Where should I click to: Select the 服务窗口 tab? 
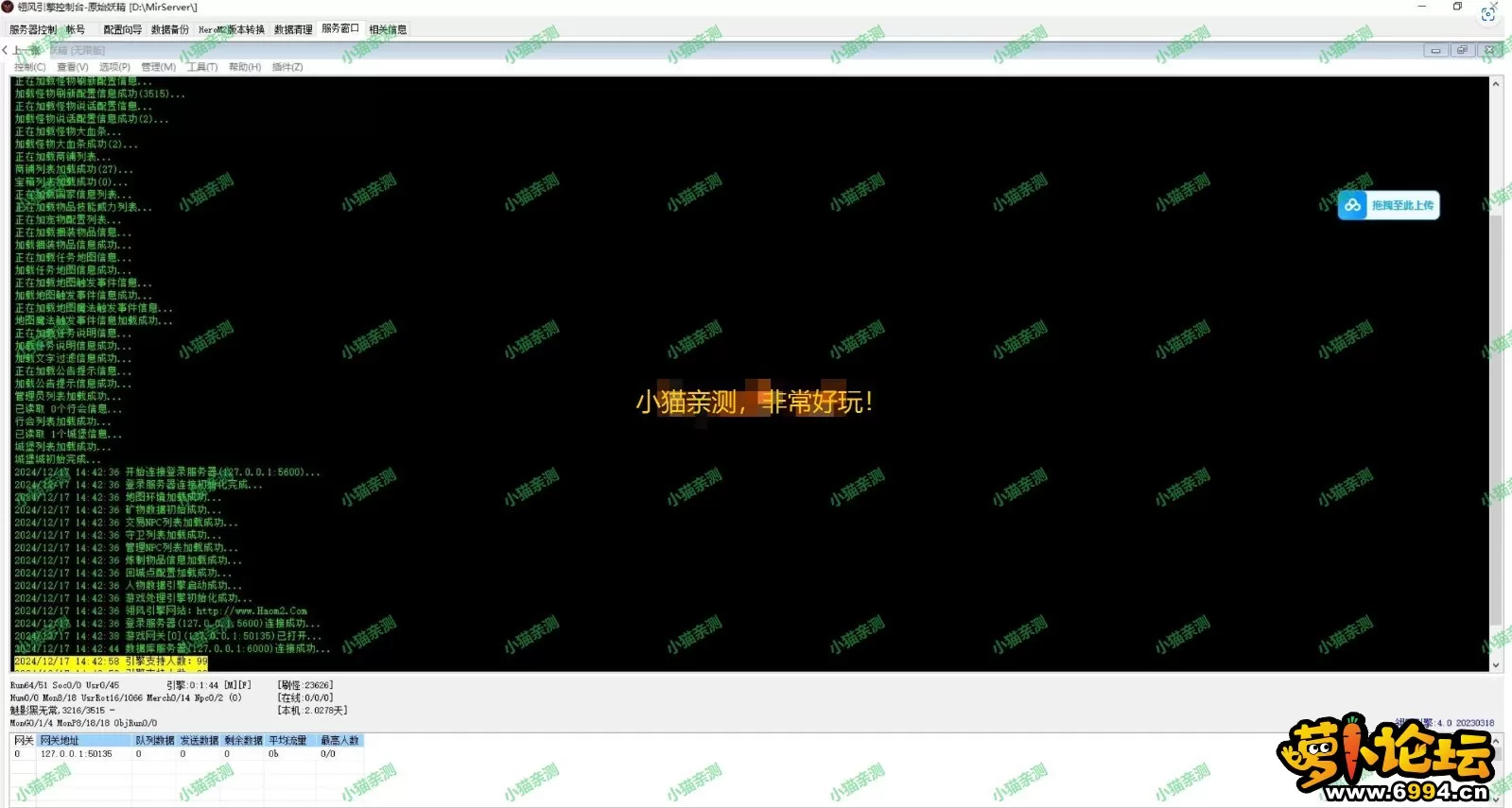340,28
